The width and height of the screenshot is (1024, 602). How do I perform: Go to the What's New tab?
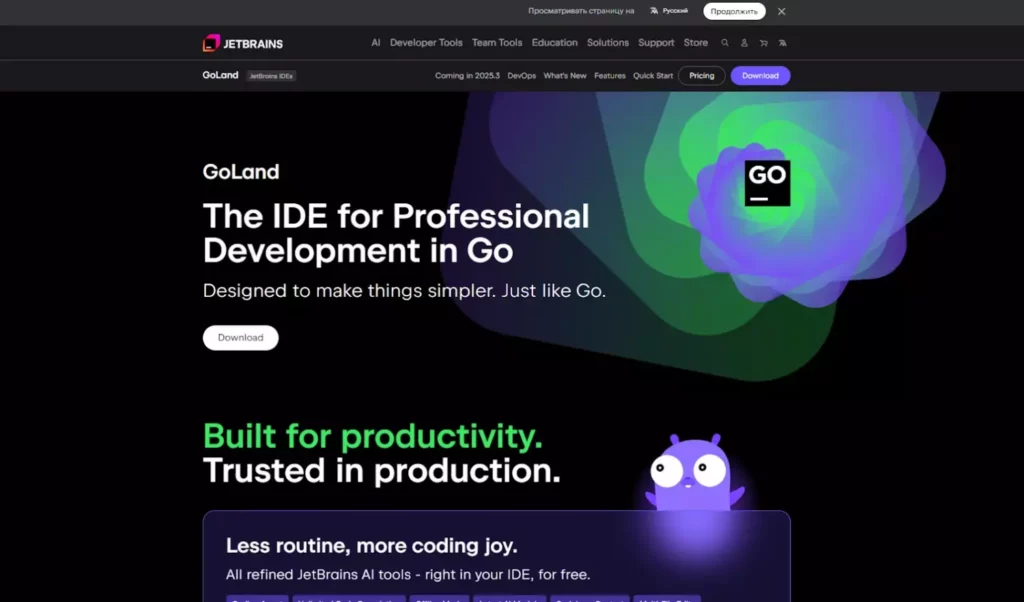click(565, 76)
